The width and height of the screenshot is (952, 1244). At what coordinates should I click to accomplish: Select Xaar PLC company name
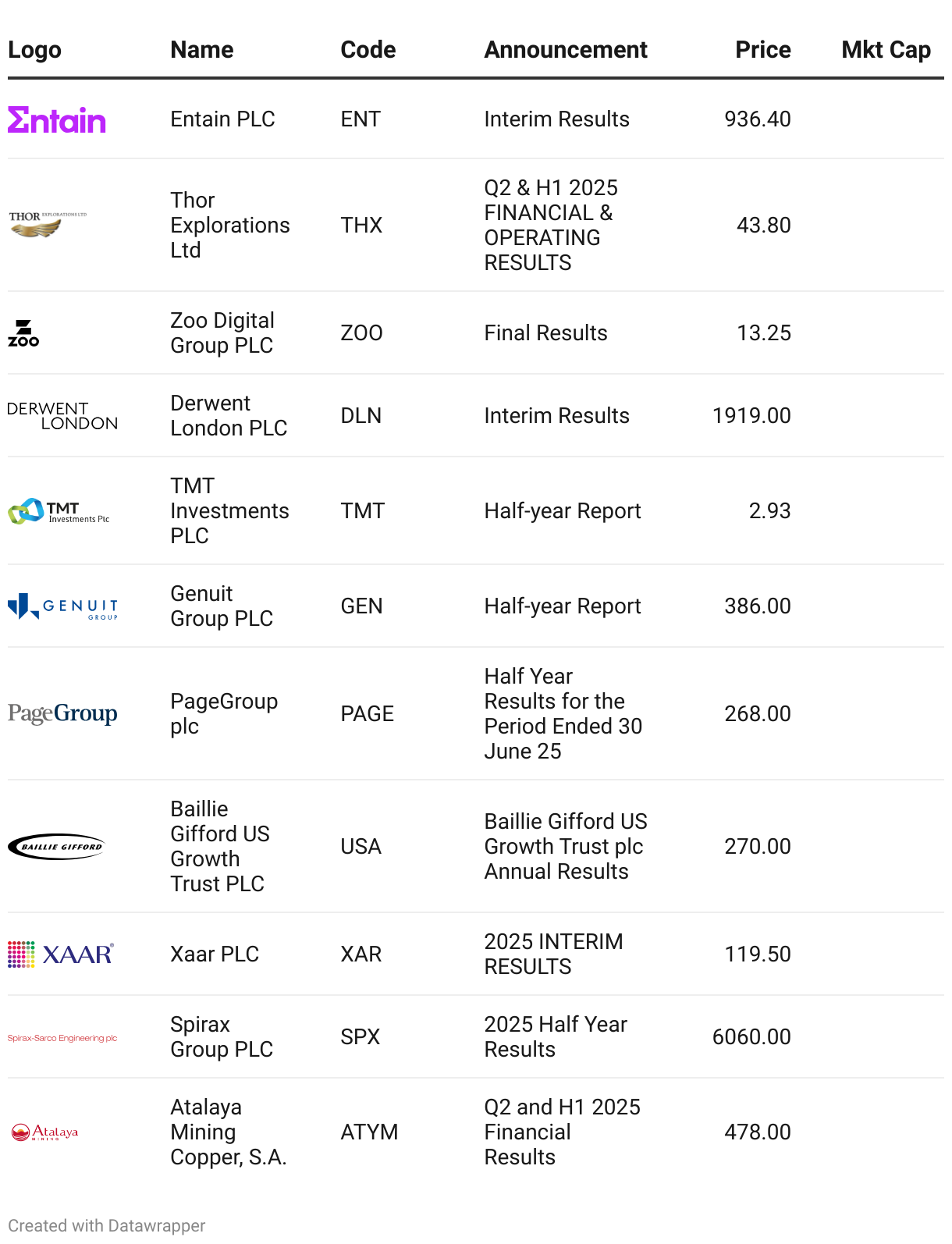pyautogui.click(x=215, y=954)
